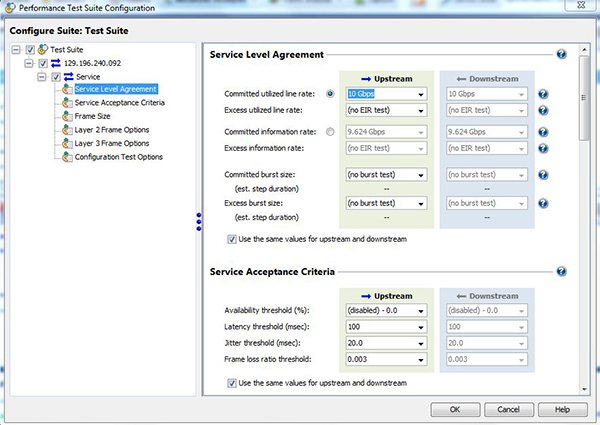Open upstream Committed utilized line rate dropdown
Image resolution: width=600 pixels, height=425 pixels.
(422, 95)
